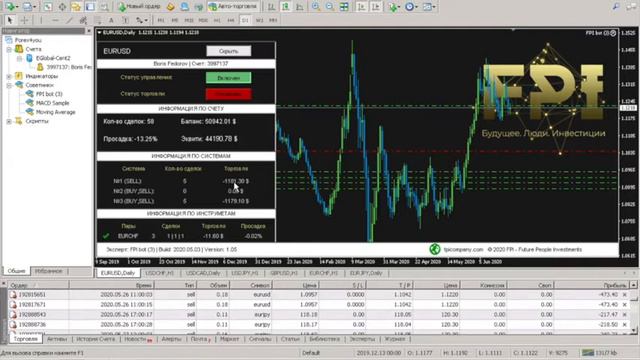
Task: Open the Profiles toolbar icon
Action: pyautogui.click(x=29, y=7)
